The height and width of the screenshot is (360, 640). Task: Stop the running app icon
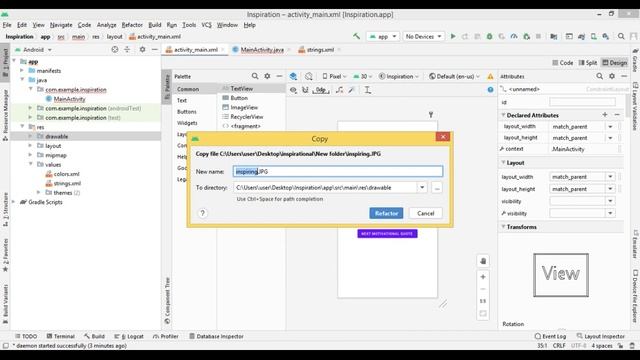538,36
